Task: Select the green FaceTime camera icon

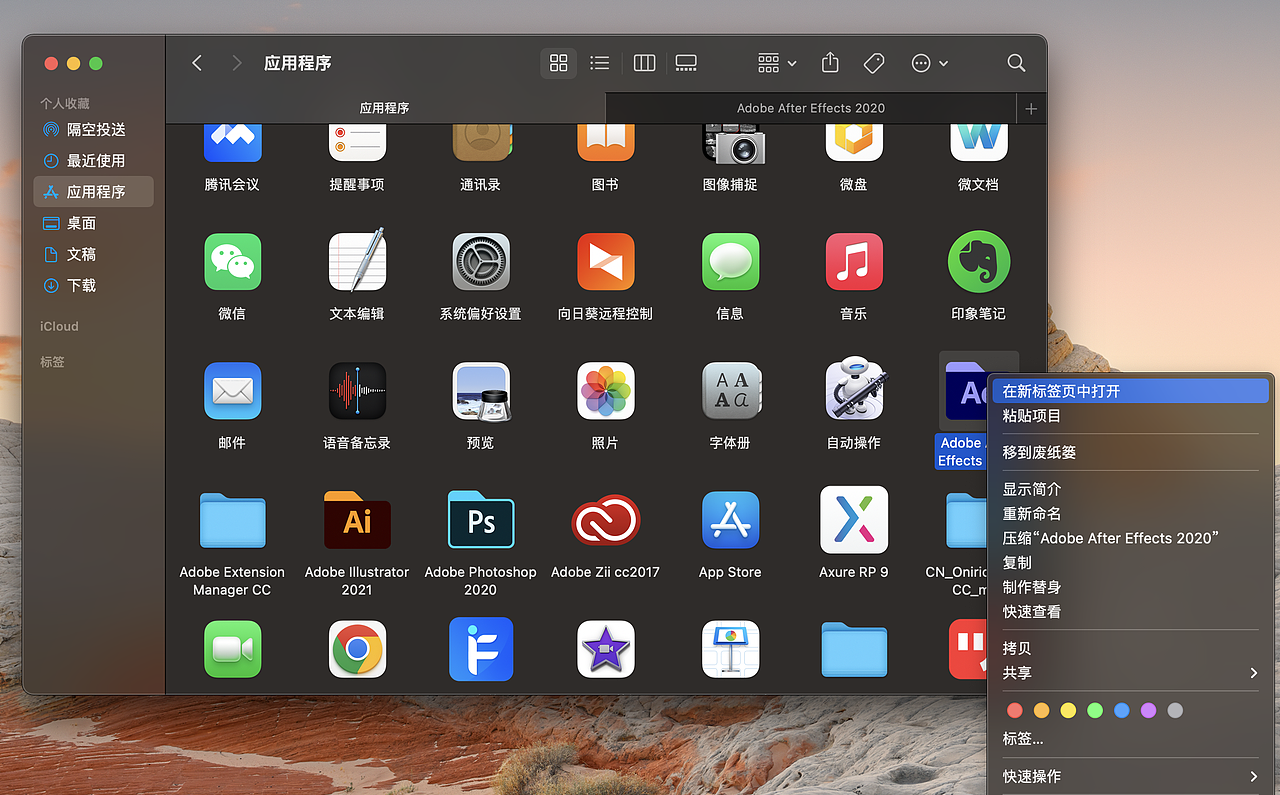Action: coord(232,649)
